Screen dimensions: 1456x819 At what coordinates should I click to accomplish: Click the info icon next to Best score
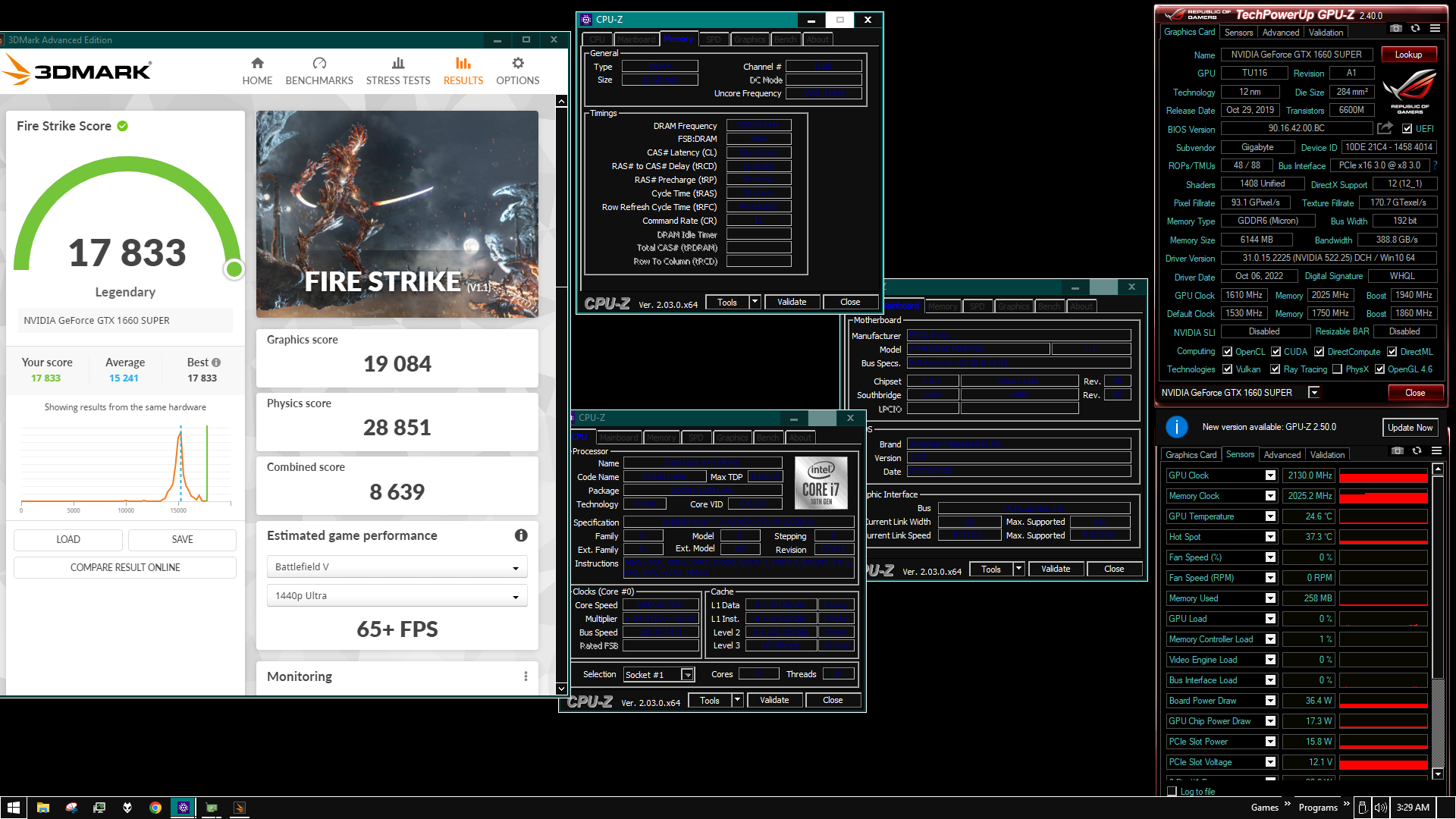tap(216, 362)
